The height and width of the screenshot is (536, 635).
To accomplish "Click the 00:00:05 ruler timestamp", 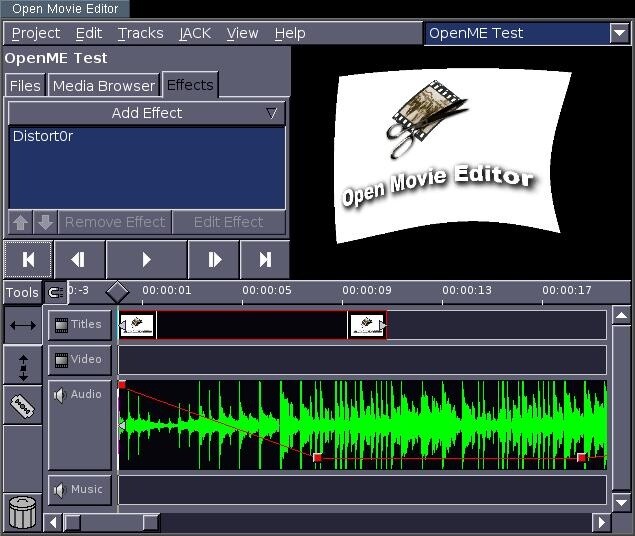I will [267, 290].
